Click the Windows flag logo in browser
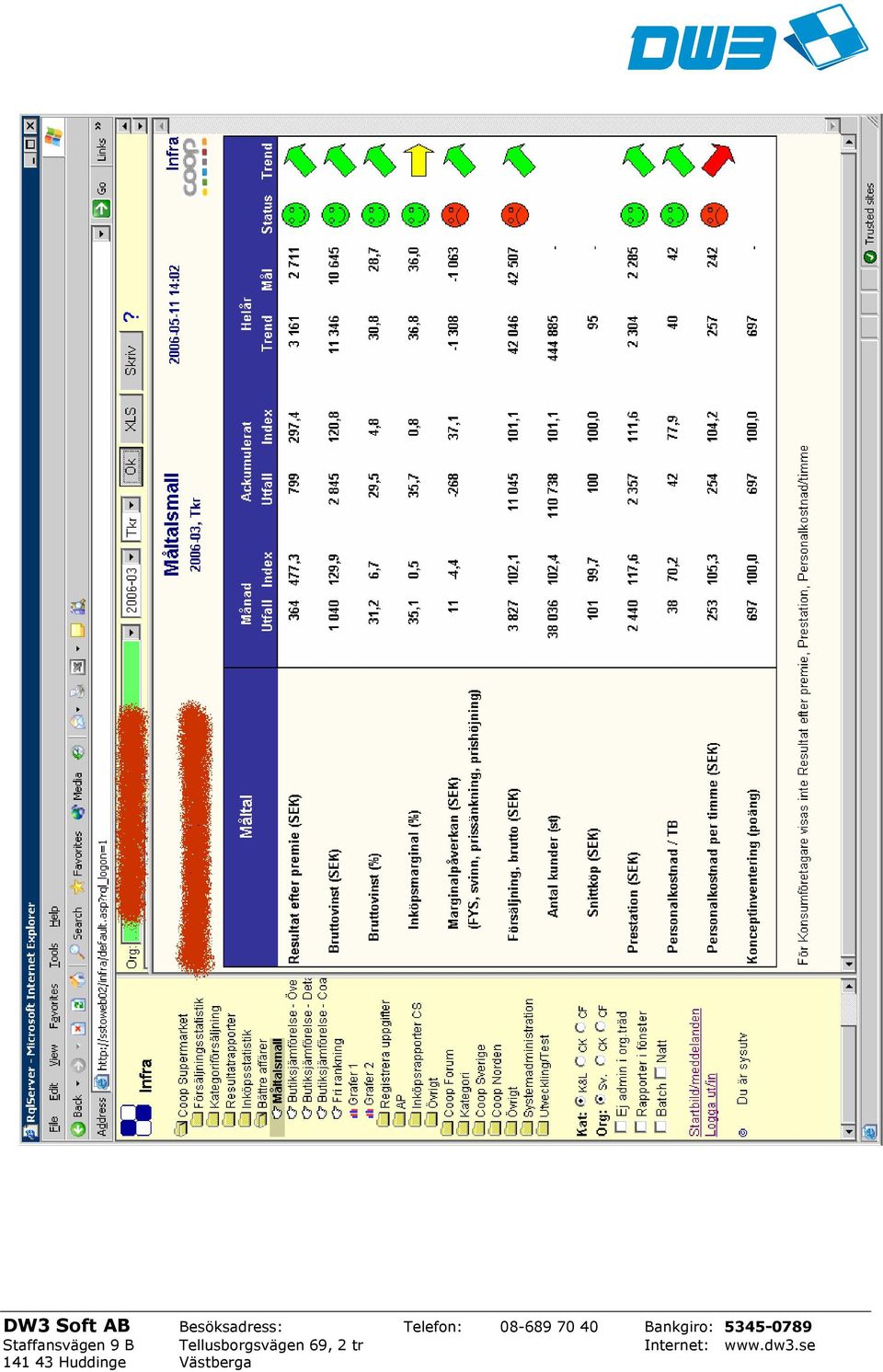 click(x=53, y=137)
